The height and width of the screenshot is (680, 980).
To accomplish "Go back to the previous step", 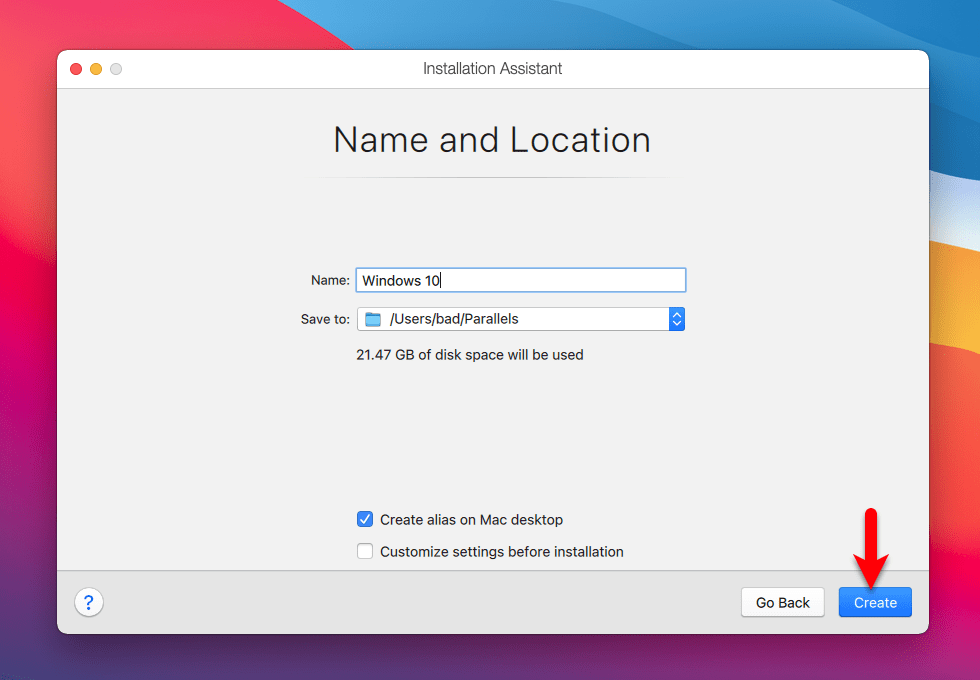I will (782, 602).
